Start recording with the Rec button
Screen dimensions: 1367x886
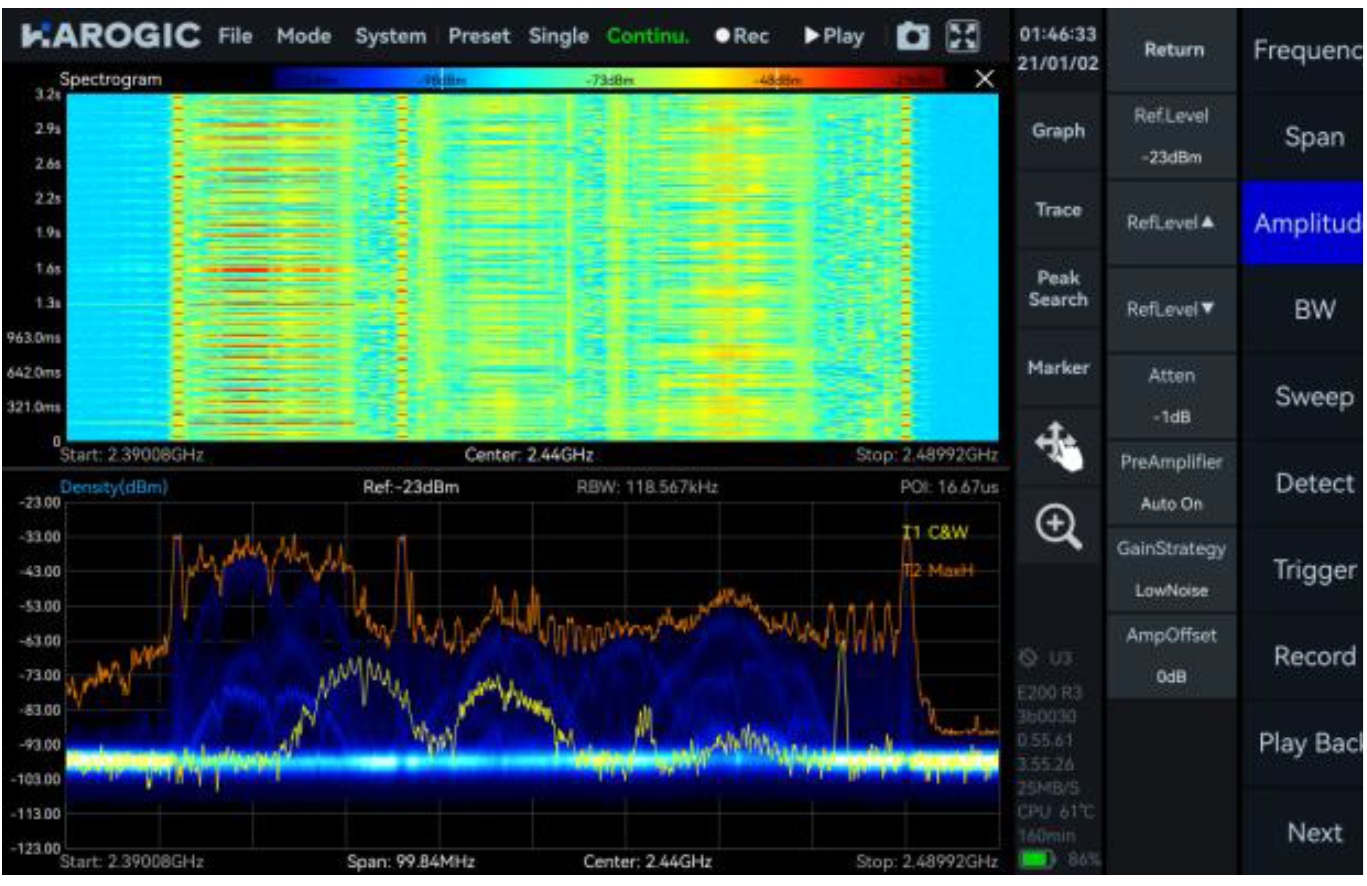pyautogui.click(x=743, y=36)
